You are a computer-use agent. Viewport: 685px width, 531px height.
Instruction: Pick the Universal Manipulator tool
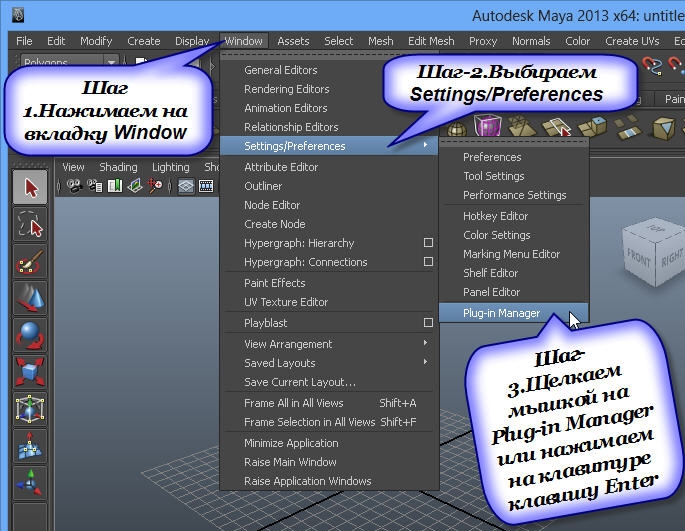click(x=30, y=409)
